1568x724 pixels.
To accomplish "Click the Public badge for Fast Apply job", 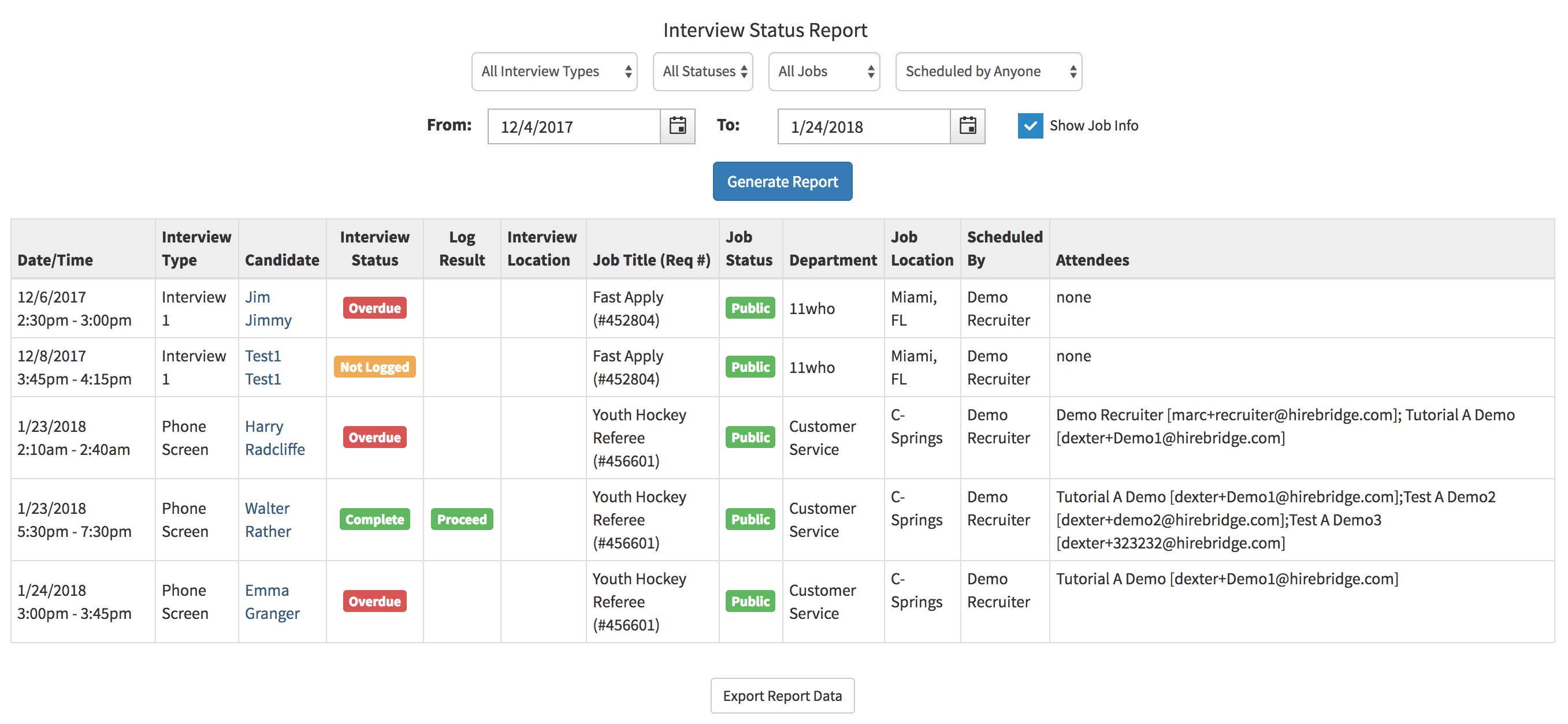I will 750,308.
